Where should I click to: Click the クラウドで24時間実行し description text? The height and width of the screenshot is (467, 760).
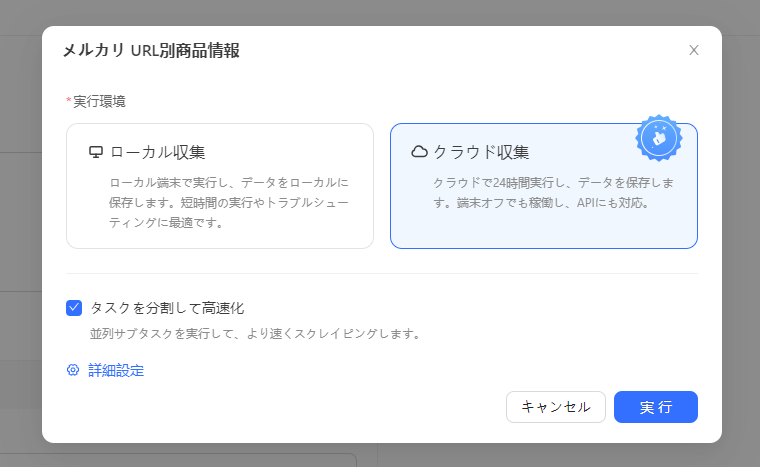coord(553,193)
